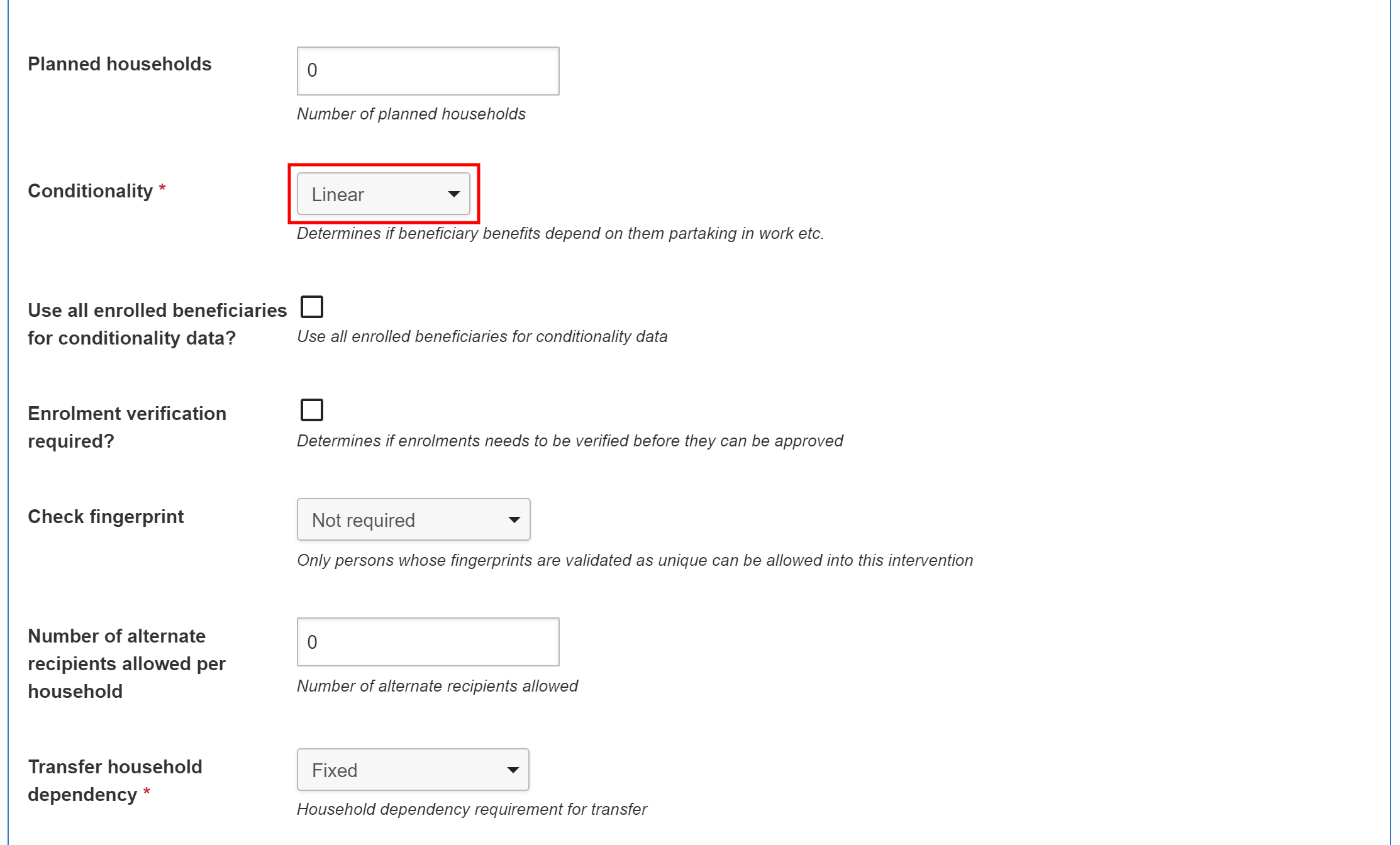
Task: Click the Number of alternate recipients label
Action: [x=126, y=663]
